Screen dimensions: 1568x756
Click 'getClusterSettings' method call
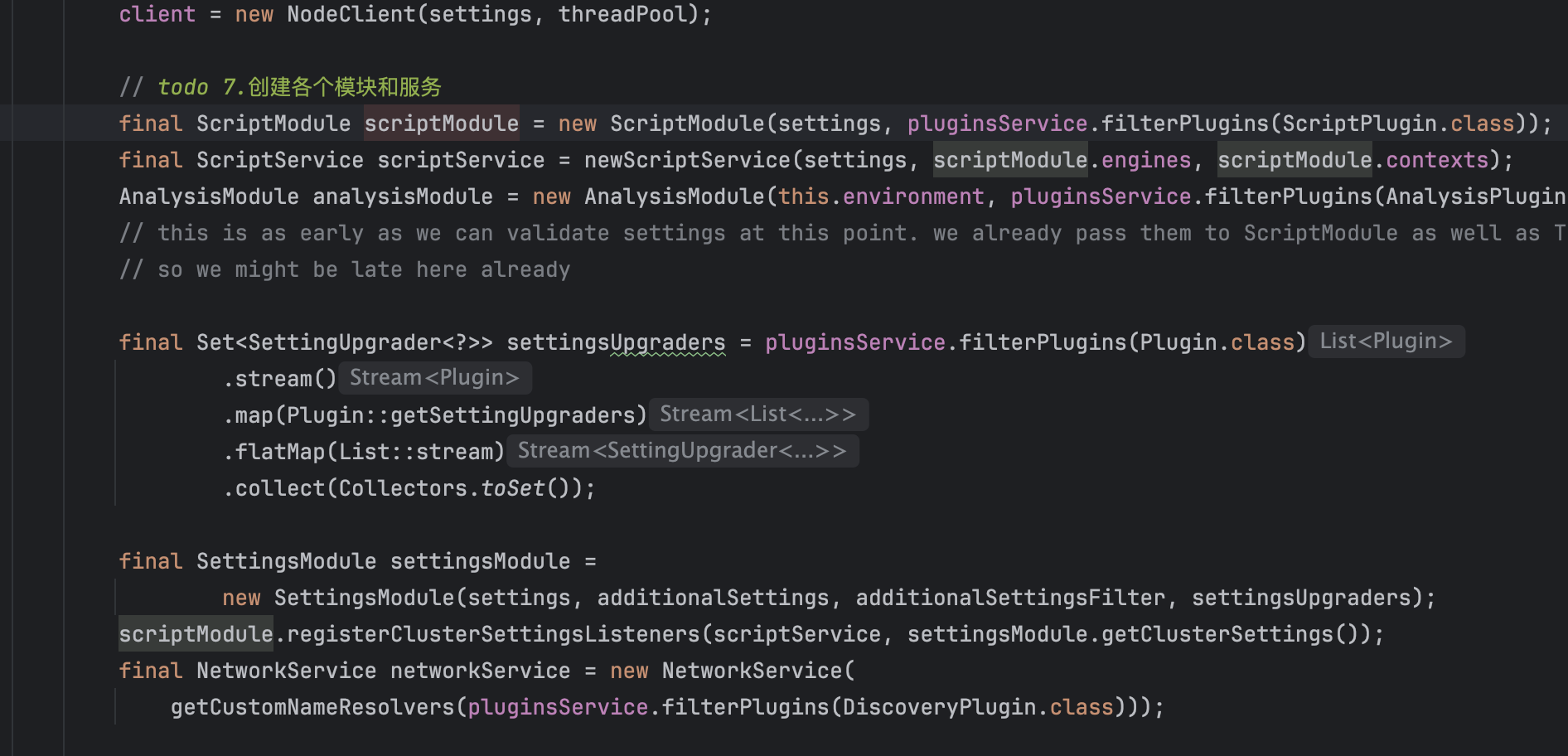click(1217, 634)
